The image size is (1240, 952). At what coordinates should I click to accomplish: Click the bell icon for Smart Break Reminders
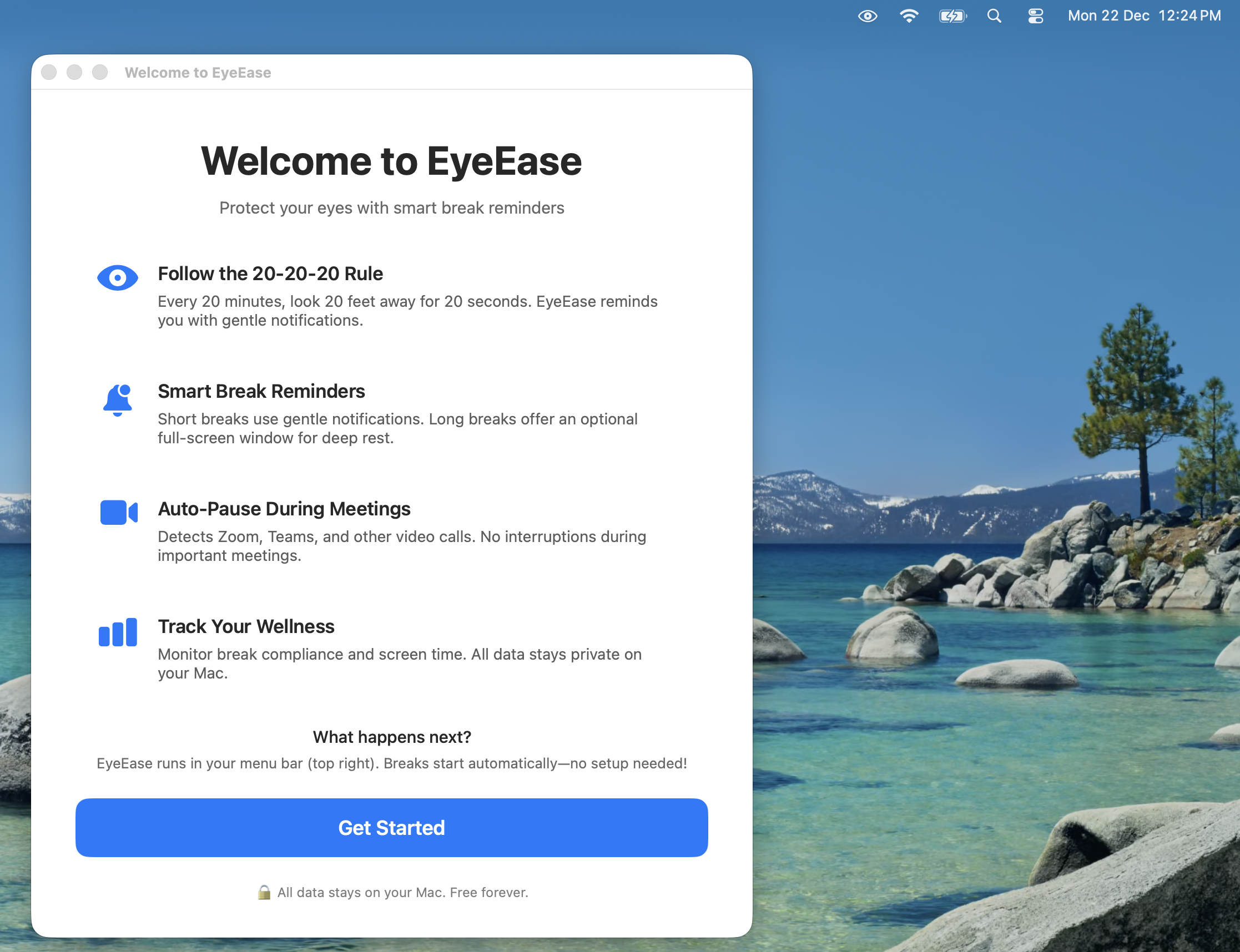pos(117,399)
